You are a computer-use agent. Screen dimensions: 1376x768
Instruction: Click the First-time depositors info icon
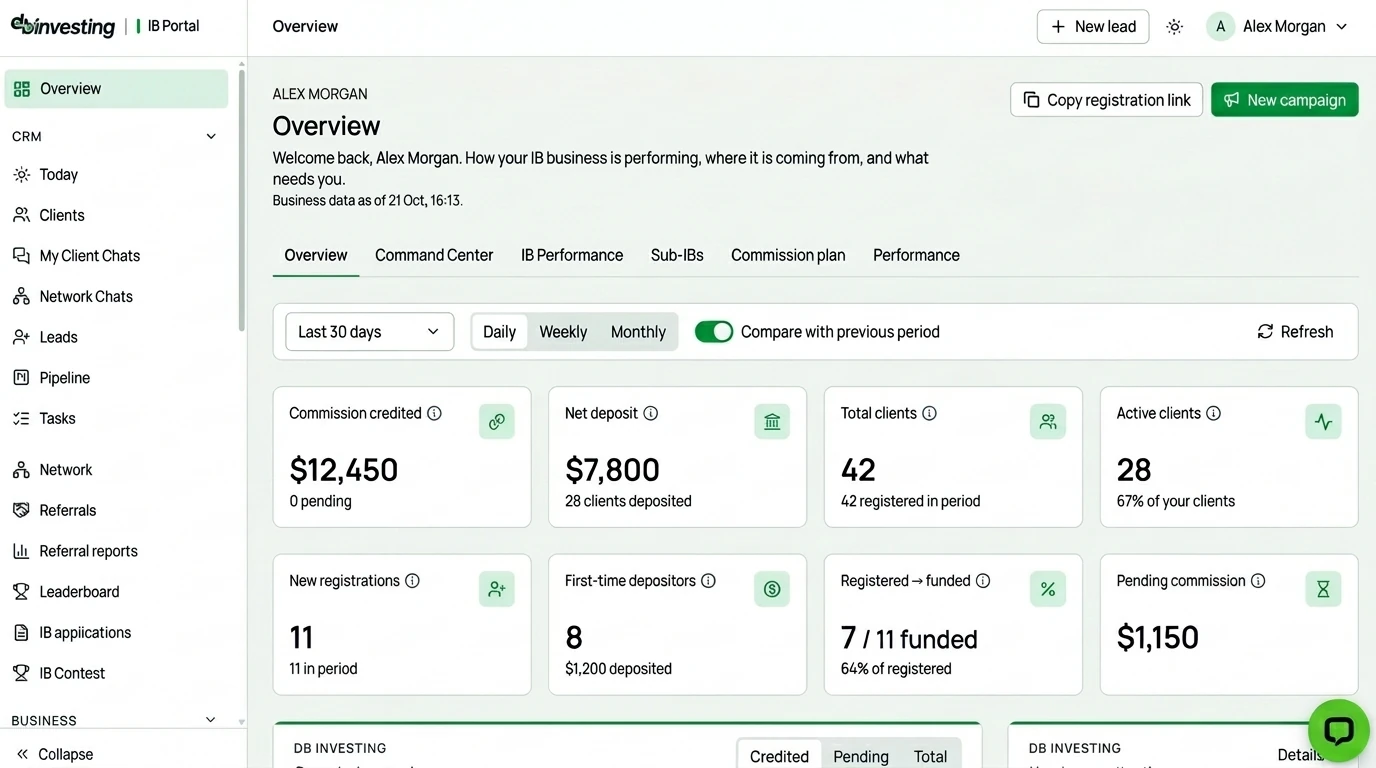point(708,581)
